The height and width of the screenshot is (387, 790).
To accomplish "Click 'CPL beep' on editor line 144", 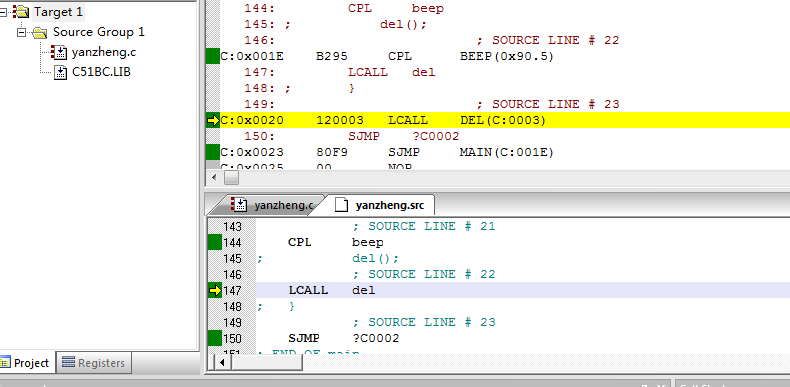I will coord(336,242).
